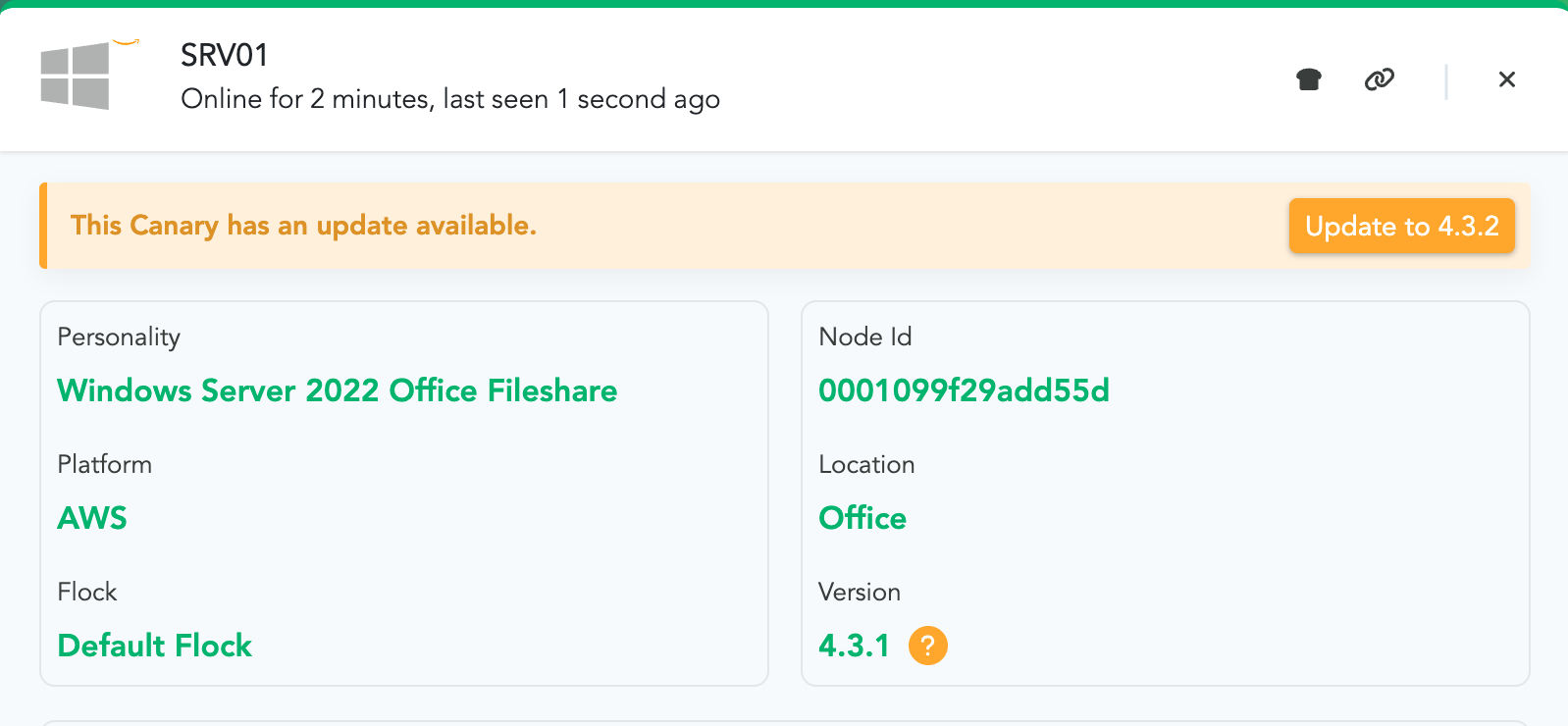Click the Platform label
This screenshot has width=1568, height=726.
click(105, 464)
